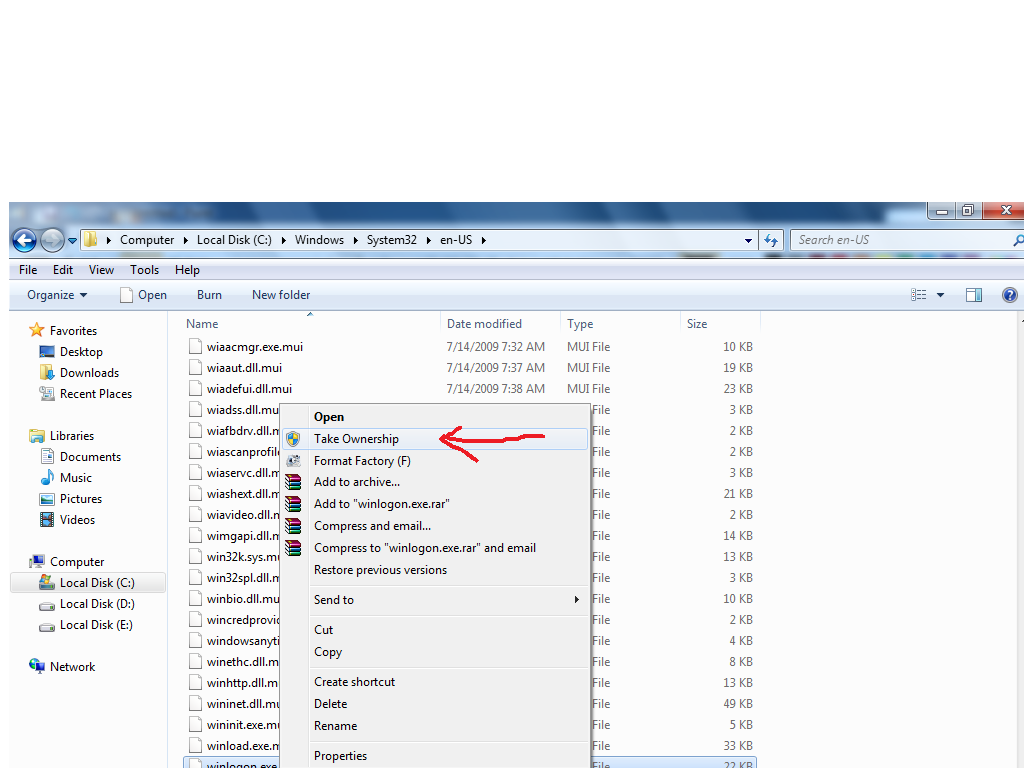Choose Compress to "winlogon.exe.rar" and email
Screen dimensions: 1024x768
click(x=434, y=548)
